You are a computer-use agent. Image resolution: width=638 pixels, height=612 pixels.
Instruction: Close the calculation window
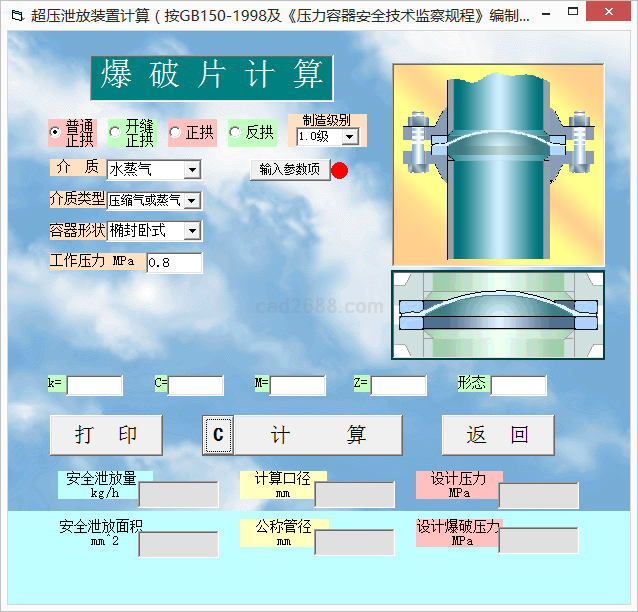[614, 16]
